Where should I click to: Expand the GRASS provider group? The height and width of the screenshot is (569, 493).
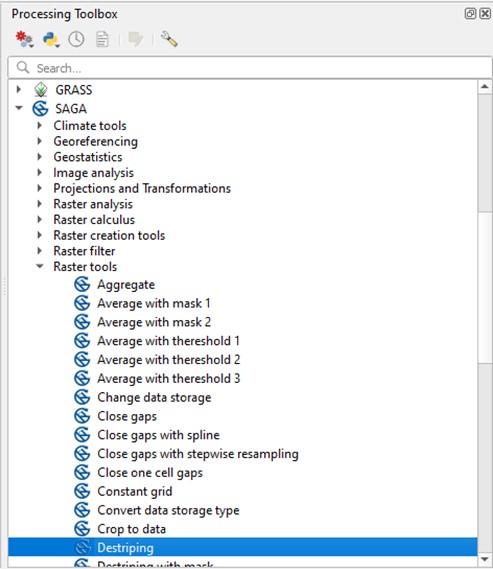click(19, 89)
